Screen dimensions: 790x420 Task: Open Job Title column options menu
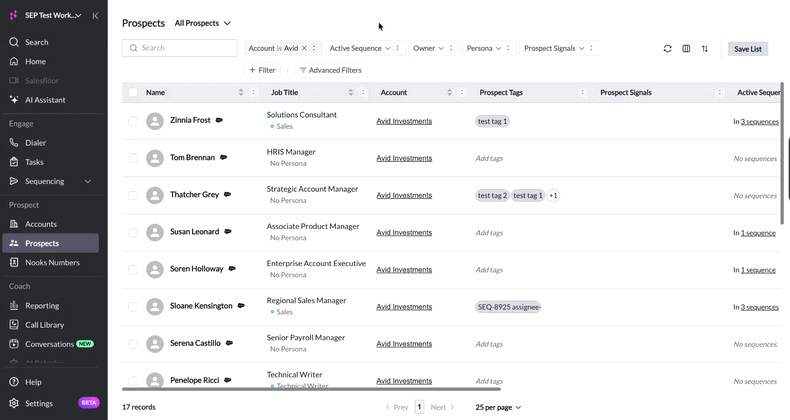[363, 92]
